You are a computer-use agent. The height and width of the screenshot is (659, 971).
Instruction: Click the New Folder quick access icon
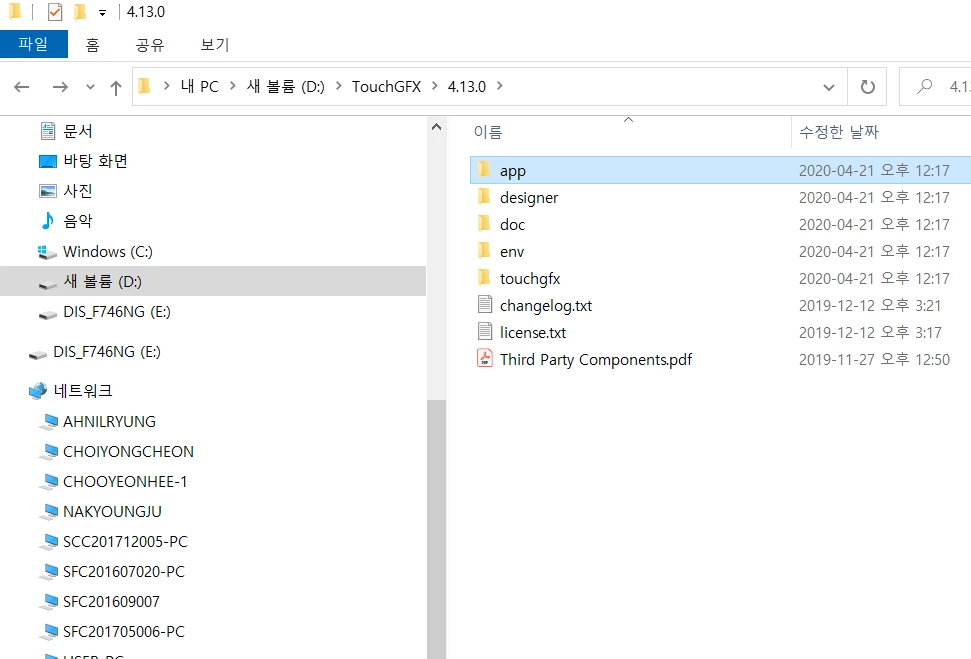(80, 12)
